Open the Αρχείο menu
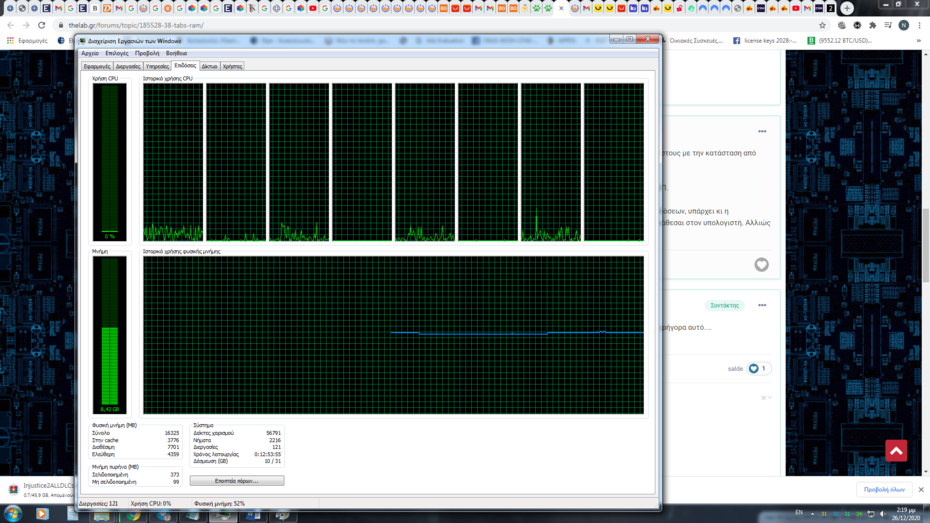The height and width of the screenshot is (523, 930). tap(90, 53)
